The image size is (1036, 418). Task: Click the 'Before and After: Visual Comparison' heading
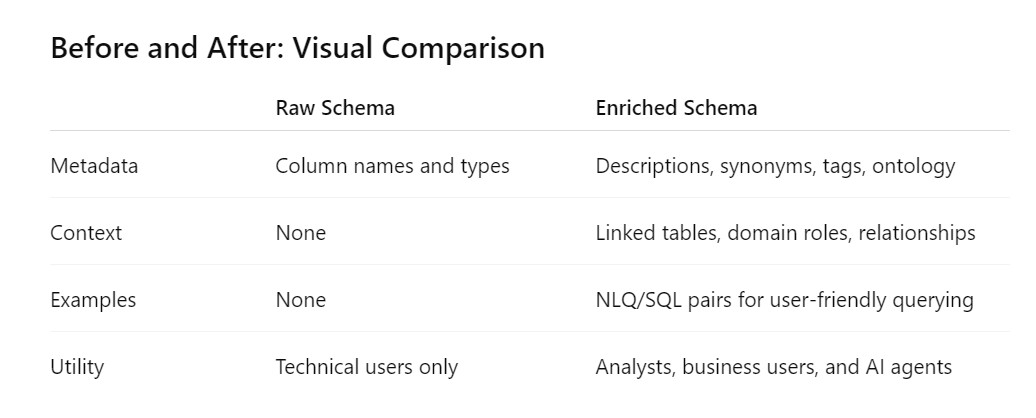297,48
